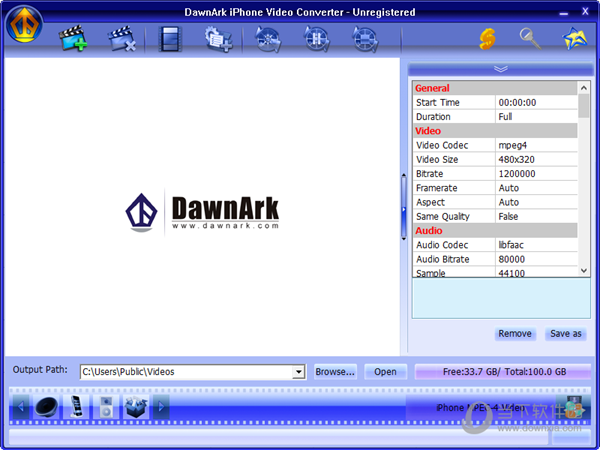Click the gold dollar Buy icon
The width and height of the screenshot is (600, 450).
[x=487, y=39]
